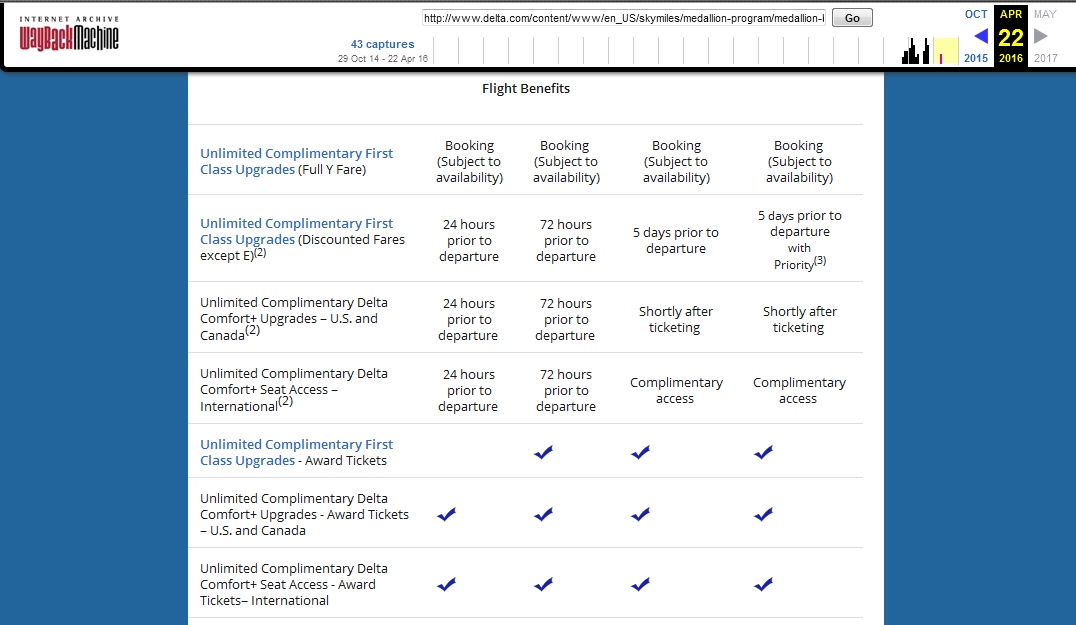Viewport: 1076px width, 625px height.
Task: Click the 2017 year label
Action: [x=1045, y=58]
